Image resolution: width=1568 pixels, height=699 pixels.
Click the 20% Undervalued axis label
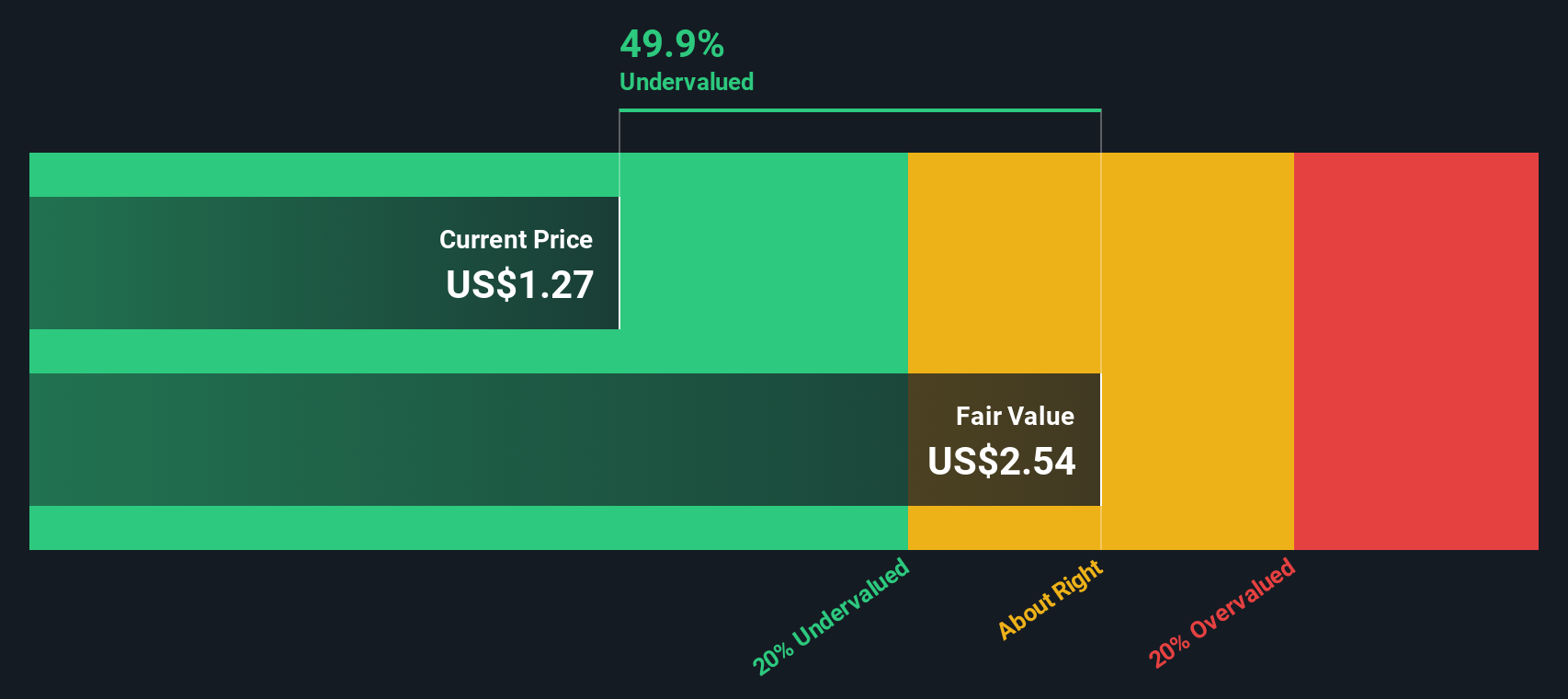(831, 616)
